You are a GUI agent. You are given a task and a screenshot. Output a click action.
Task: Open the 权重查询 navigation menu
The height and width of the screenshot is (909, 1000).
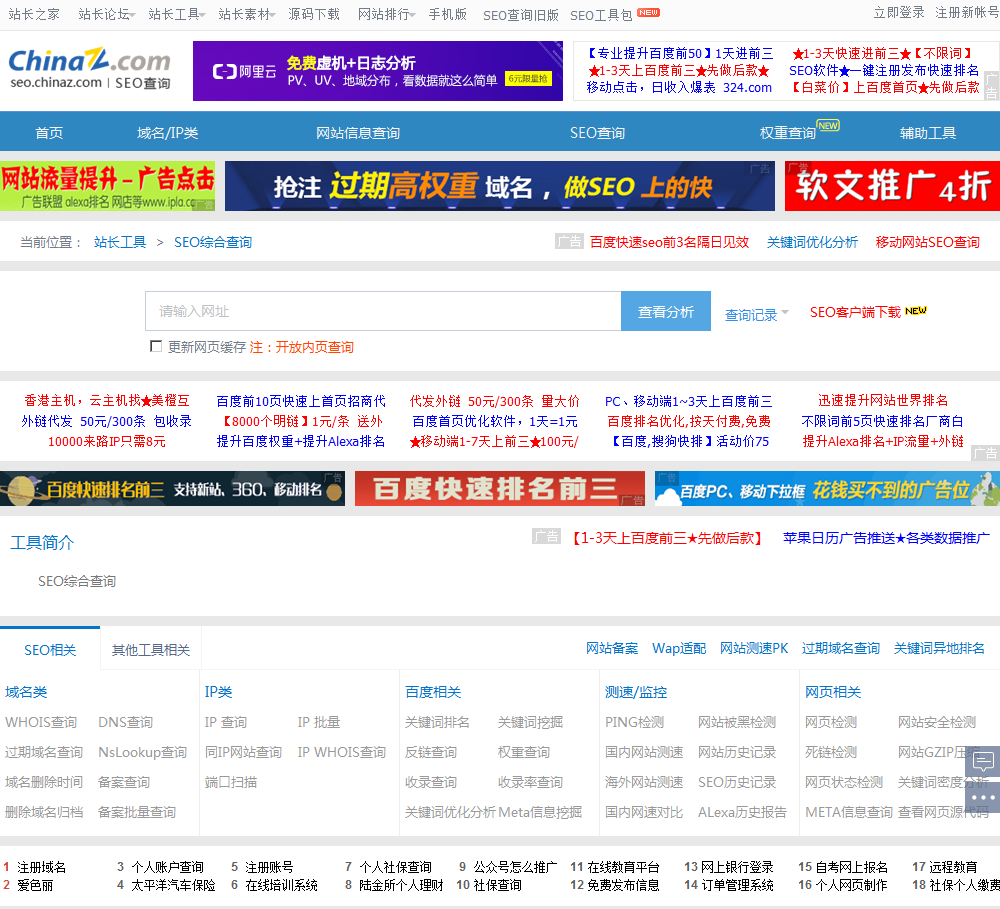click(788, 133)
